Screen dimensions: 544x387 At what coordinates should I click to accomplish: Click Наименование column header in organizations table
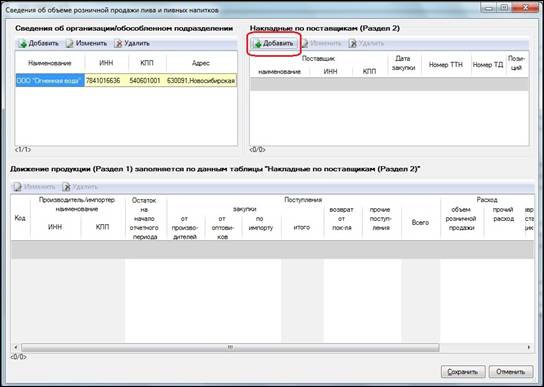click(x=50, y=63)
